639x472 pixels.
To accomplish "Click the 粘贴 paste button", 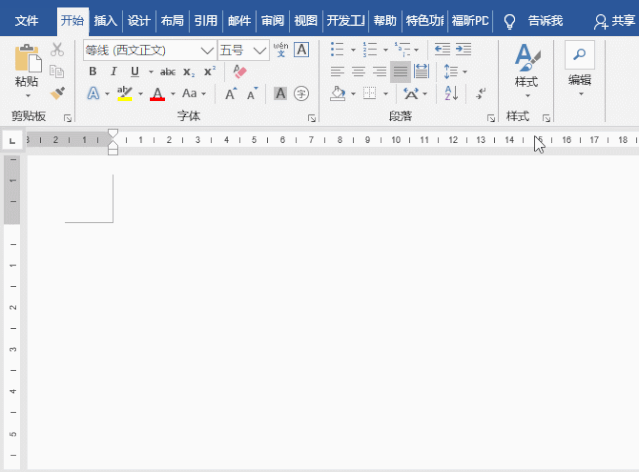I will (27, 68).
